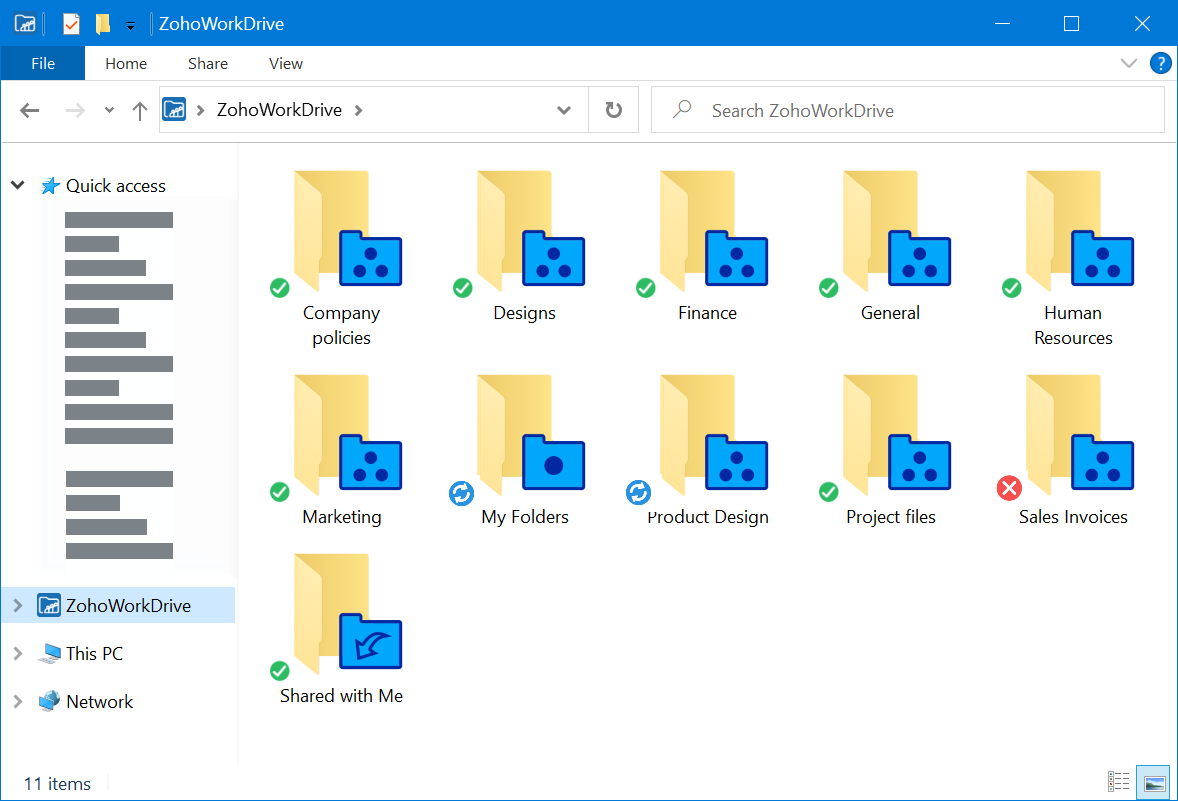Click the "Human Resources" folder name
The width and height of the screenshot is (1178, 801).
point(1073,325)
